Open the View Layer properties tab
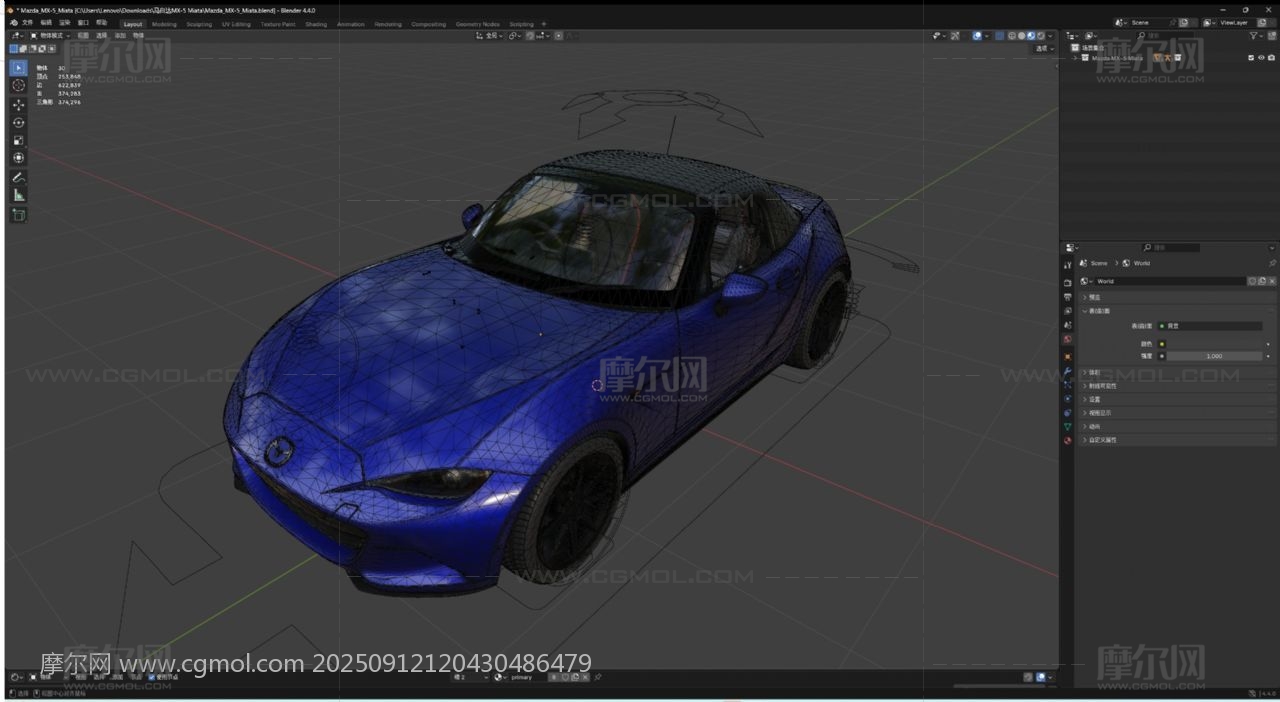The width and height of the screenshot is (1280, 702). (1068, 311)
